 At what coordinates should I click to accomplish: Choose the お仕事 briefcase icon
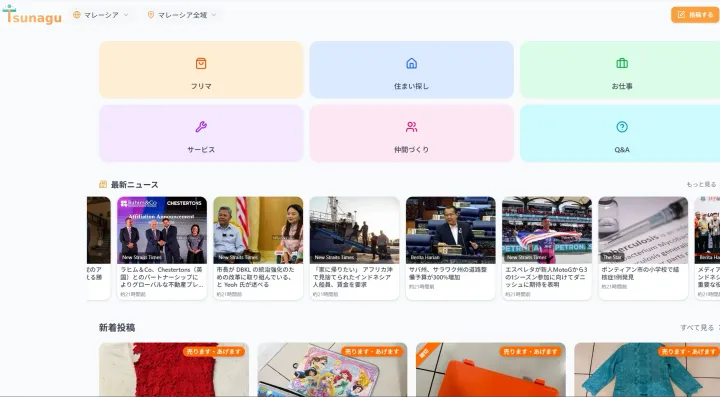pyautogui.click(x=622, y=63)
